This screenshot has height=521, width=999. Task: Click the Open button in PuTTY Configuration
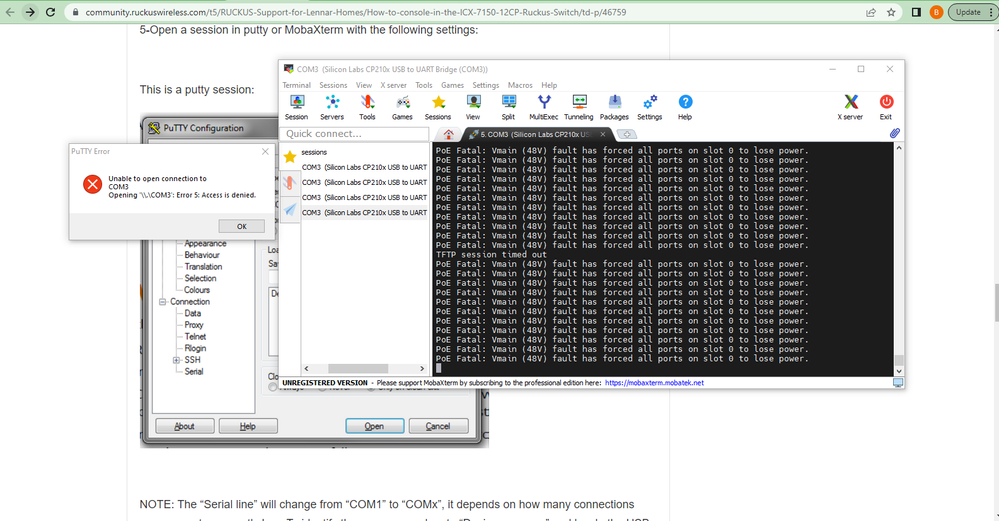point(375,426)
